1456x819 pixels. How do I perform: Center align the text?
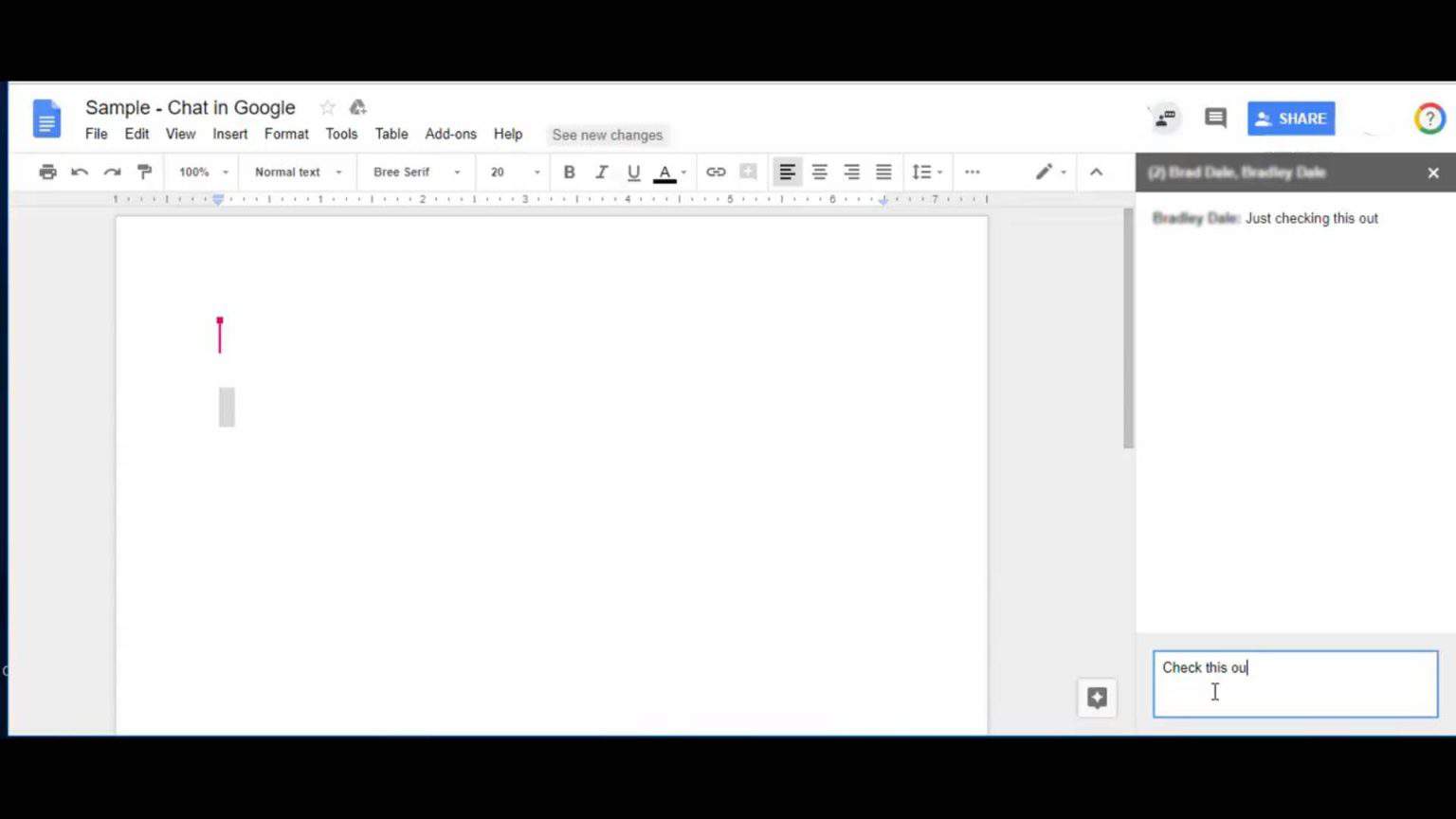pyautogui.click(x=819, y=172)
